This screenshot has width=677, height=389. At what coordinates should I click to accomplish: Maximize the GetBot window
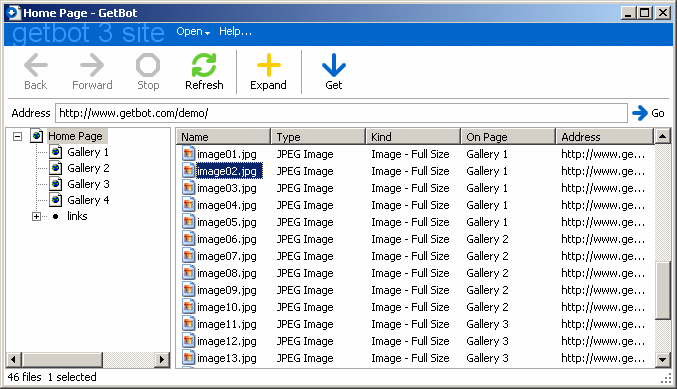point(644,13)
